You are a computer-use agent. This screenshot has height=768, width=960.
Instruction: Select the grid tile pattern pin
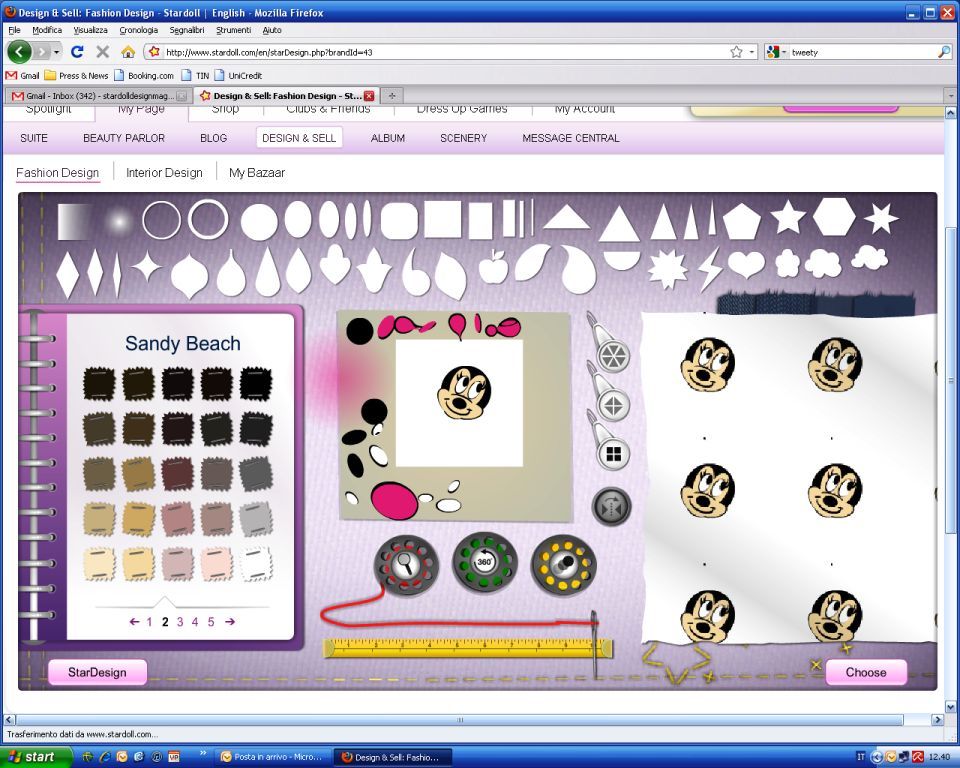[613, 454]
